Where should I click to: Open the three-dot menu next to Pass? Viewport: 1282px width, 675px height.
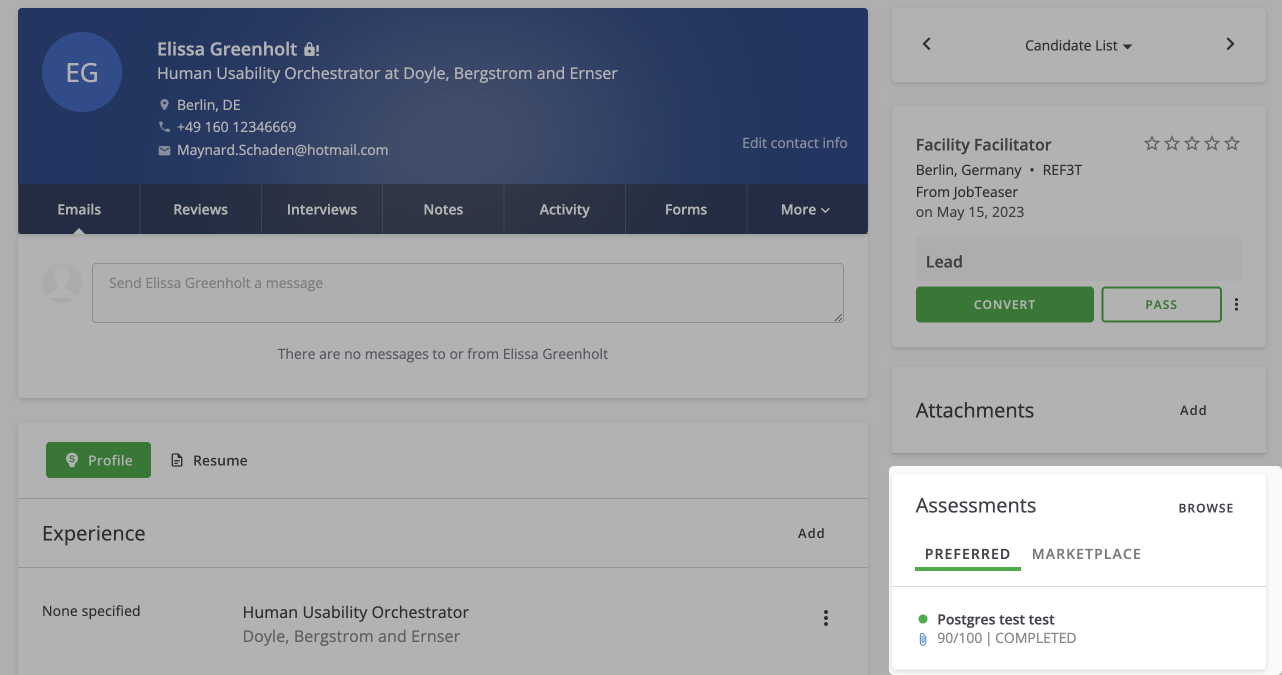click(x=1237, y=305)
